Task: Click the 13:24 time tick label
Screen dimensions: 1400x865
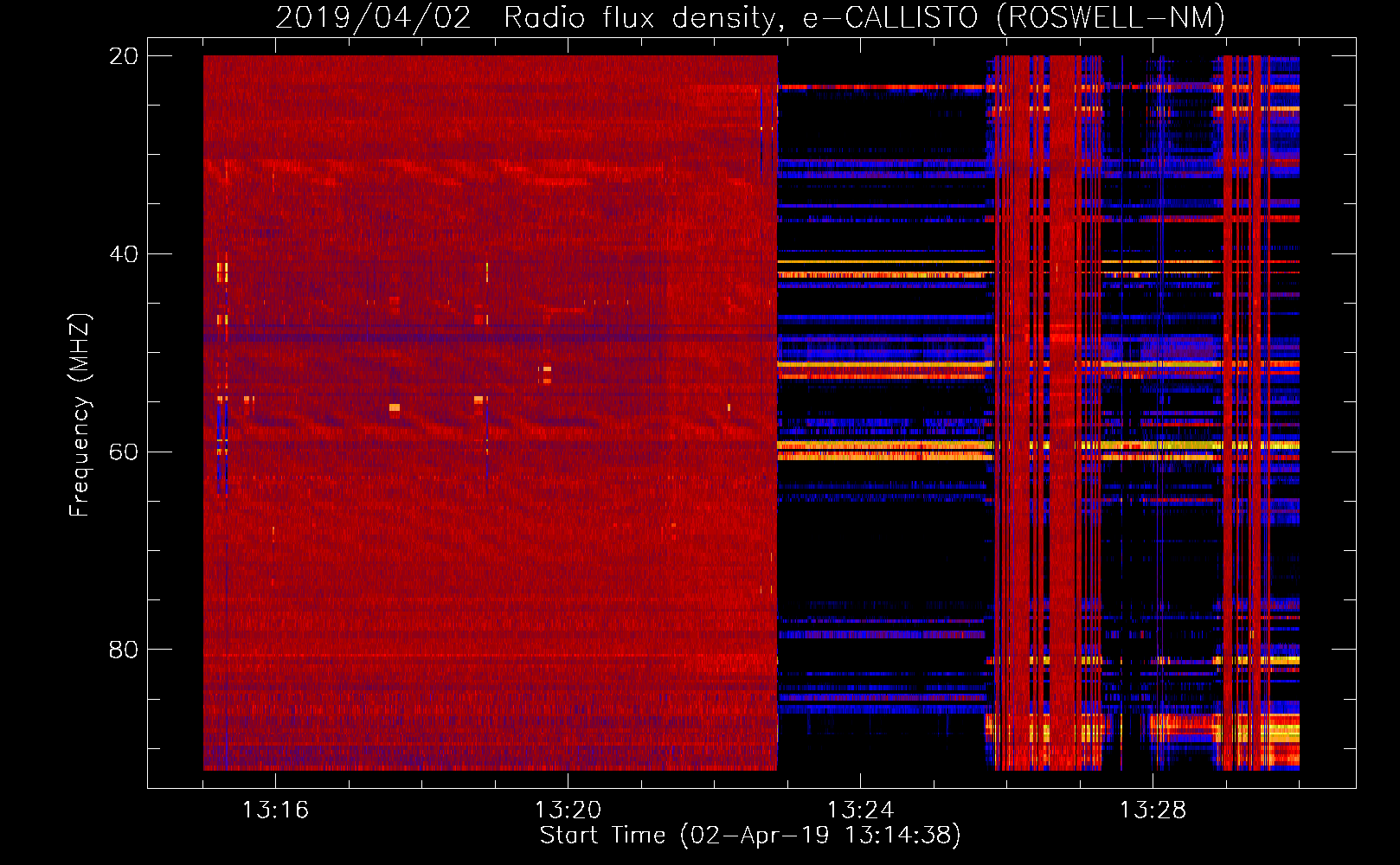Action: (860, 811)
